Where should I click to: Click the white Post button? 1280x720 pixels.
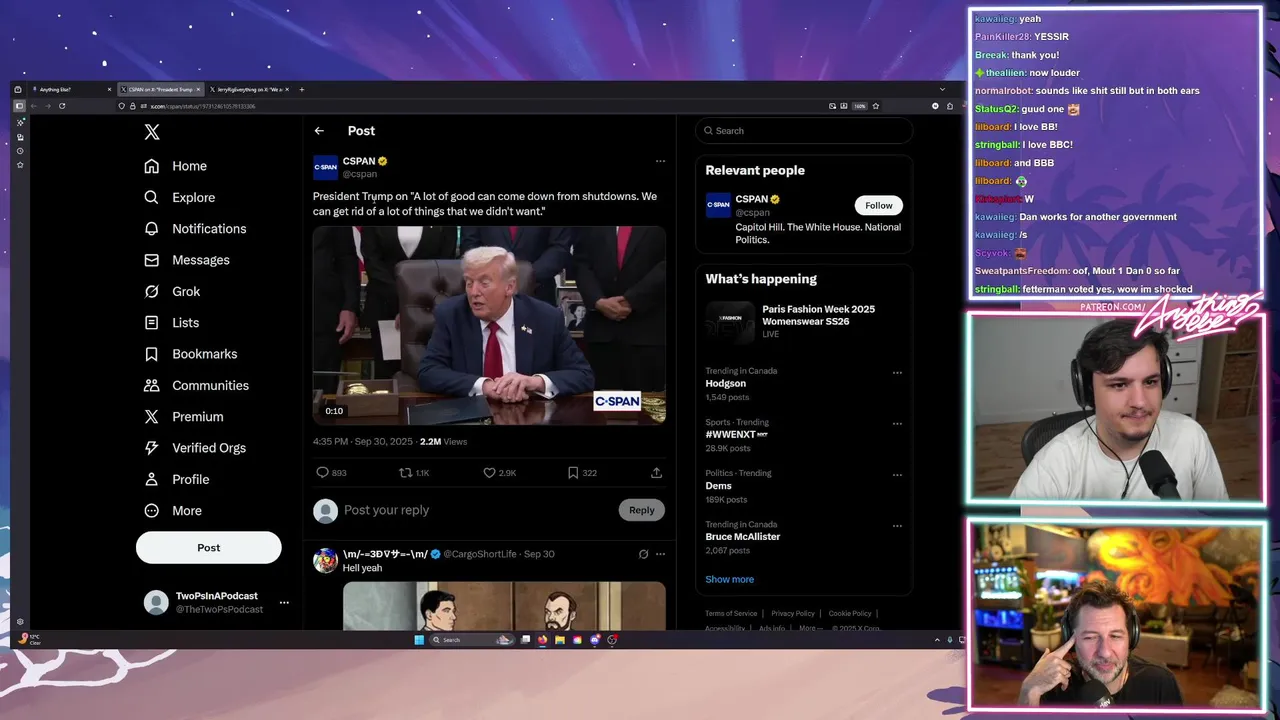point(209,547)
